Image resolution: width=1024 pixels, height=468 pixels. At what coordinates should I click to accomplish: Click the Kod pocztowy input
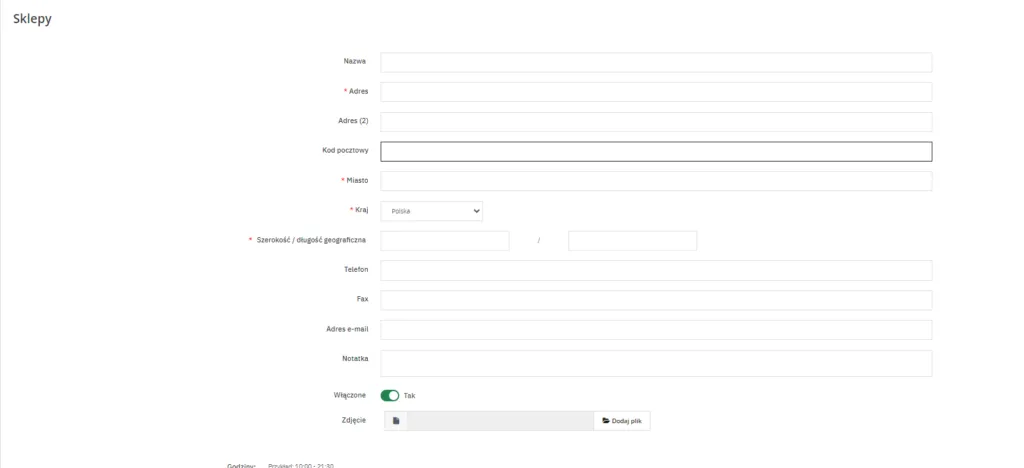656,152
